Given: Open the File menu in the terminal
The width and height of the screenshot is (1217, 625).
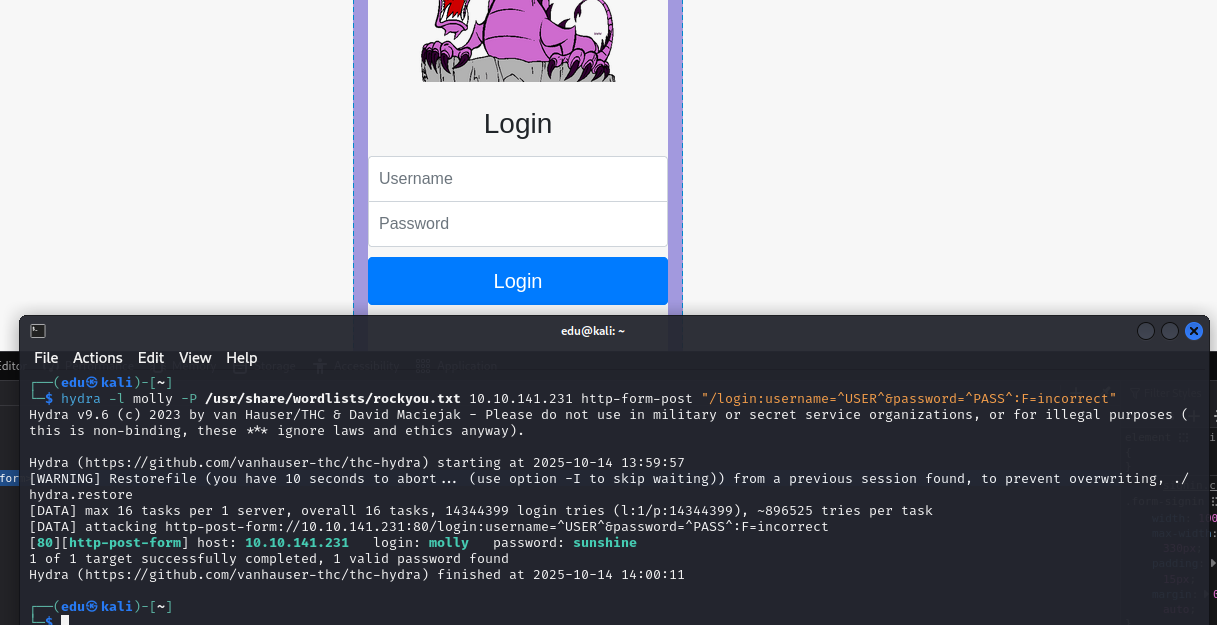Looking at the screenshot, I should click(46, 358).
